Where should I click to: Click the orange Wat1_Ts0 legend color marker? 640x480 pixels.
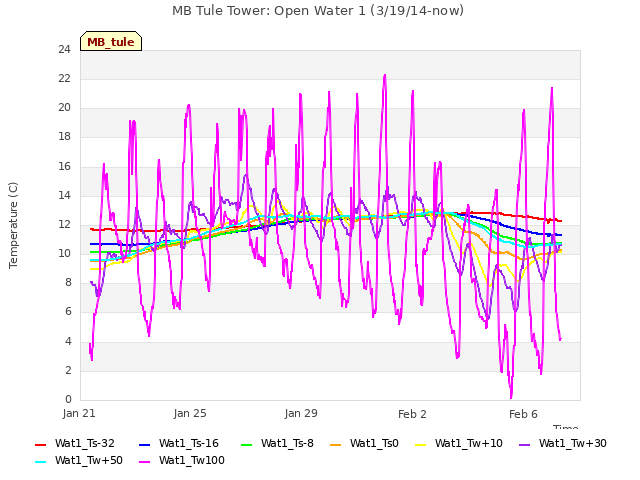tap(336, 444)
